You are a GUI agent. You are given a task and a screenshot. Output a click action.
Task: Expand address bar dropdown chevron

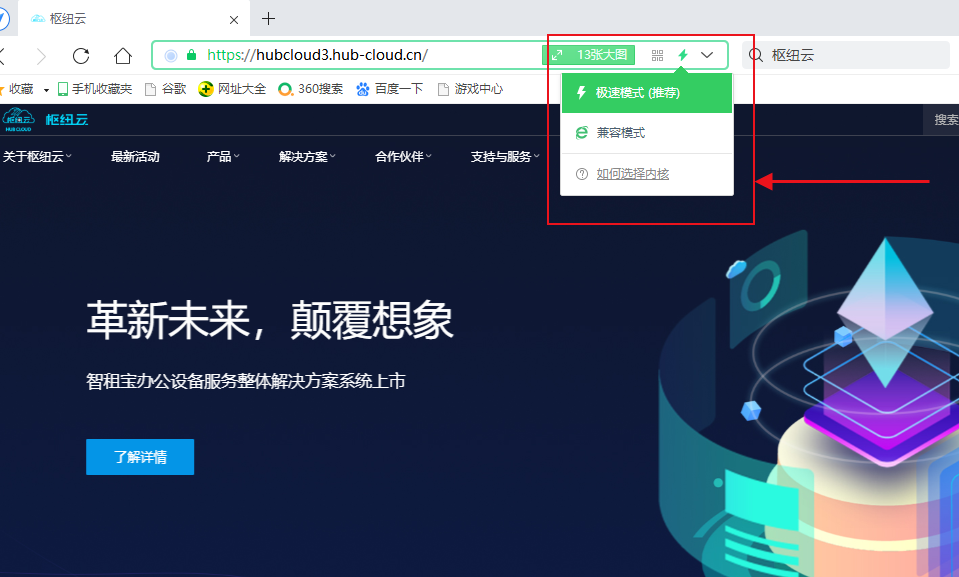[x=708, y=56]
